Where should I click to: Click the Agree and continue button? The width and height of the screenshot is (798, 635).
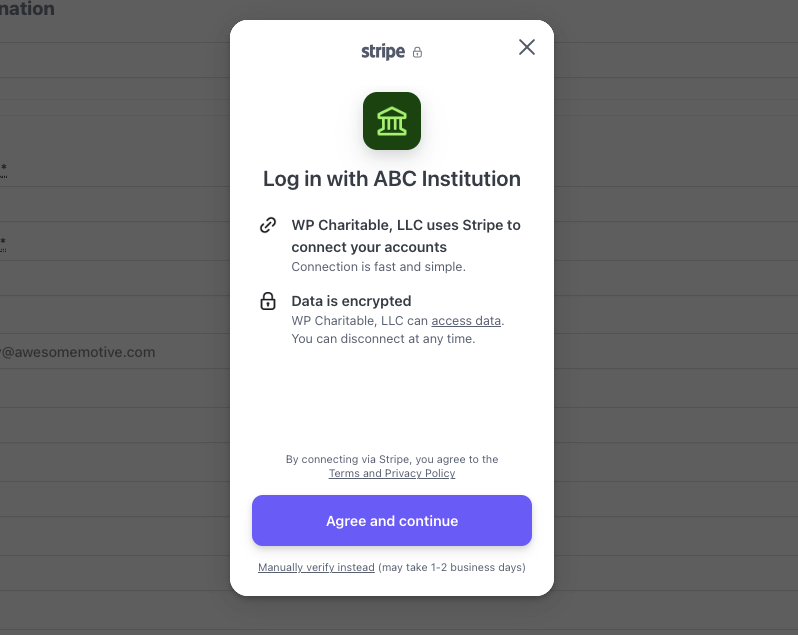click(392, 521)
